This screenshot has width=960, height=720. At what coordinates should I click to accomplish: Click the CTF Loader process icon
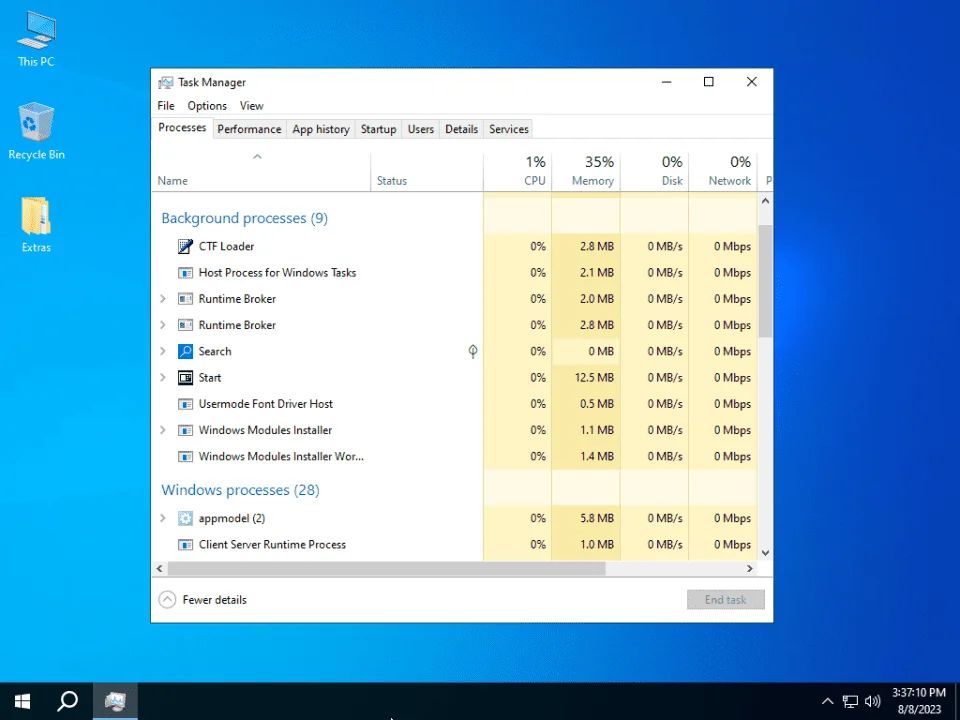click(185, 246)
